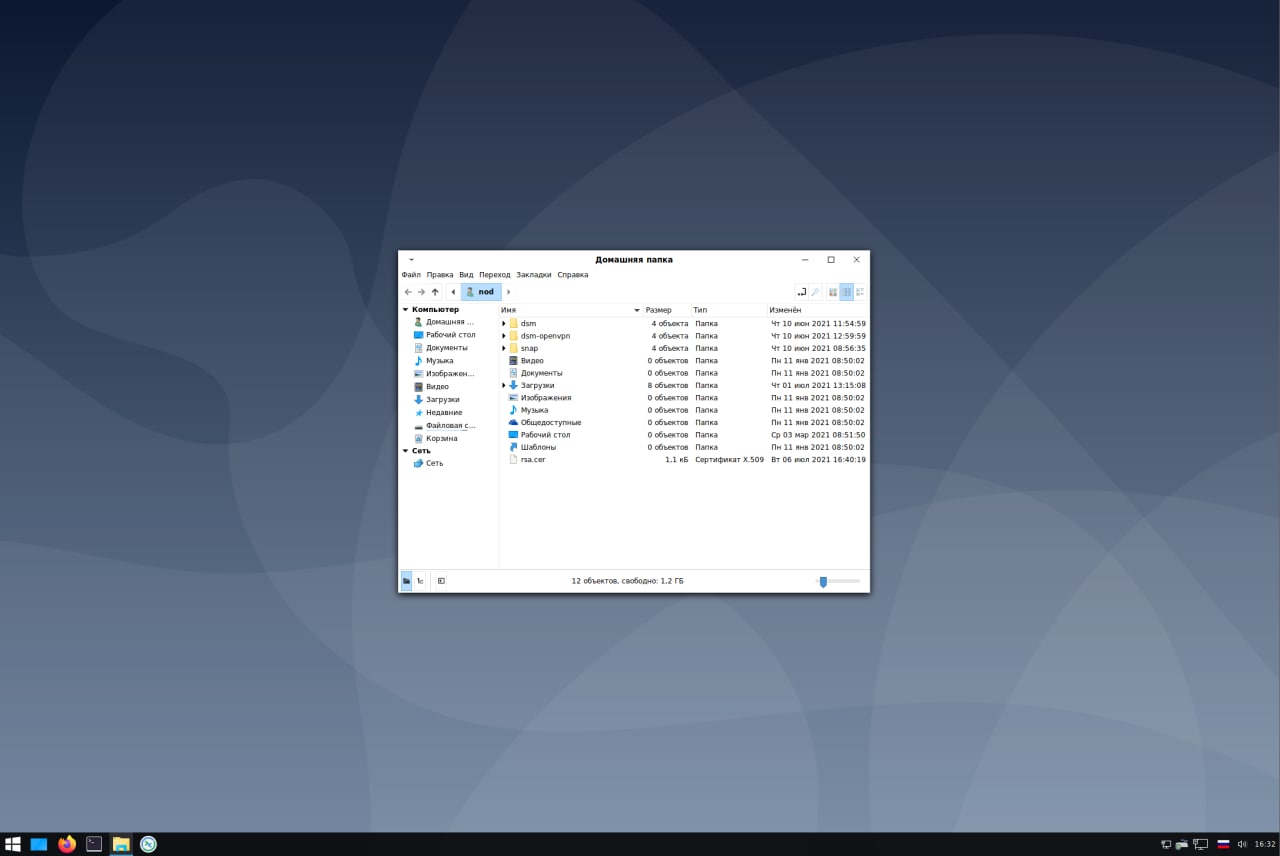Image resolution: width=1280 pixels, height=856 pixels.
Task: Expand the dsm-openvpn folder row
Action: [x=504, y=336]
